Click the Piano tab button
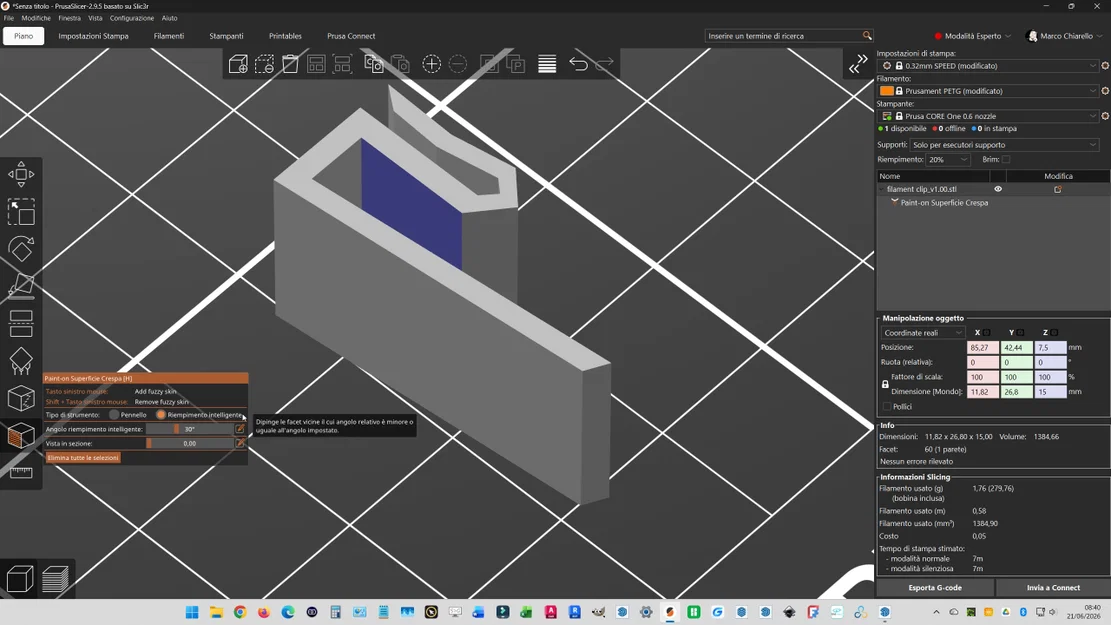The height and width of the screenshot is (625, 1111). pos(23,35)
